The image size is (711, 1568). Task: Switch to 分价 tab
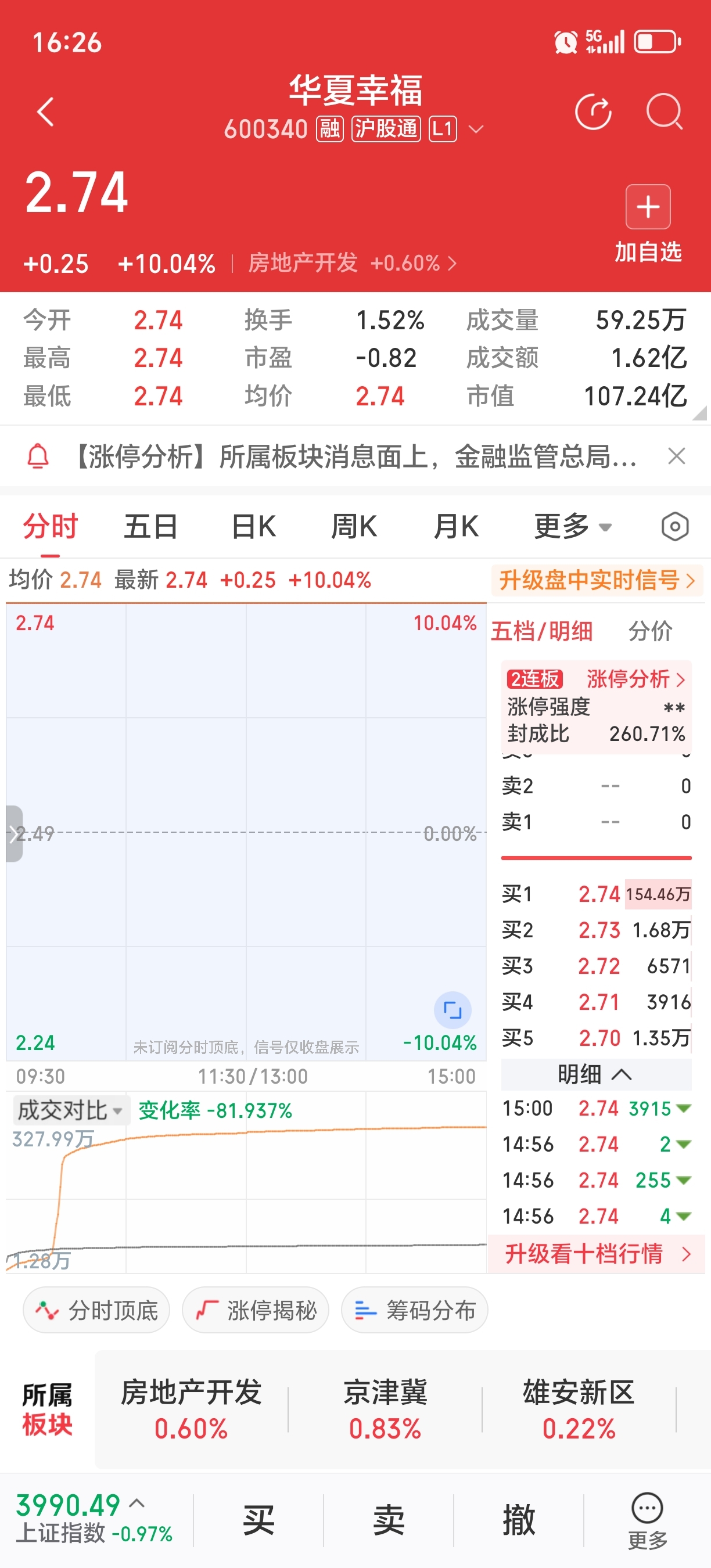650,631
